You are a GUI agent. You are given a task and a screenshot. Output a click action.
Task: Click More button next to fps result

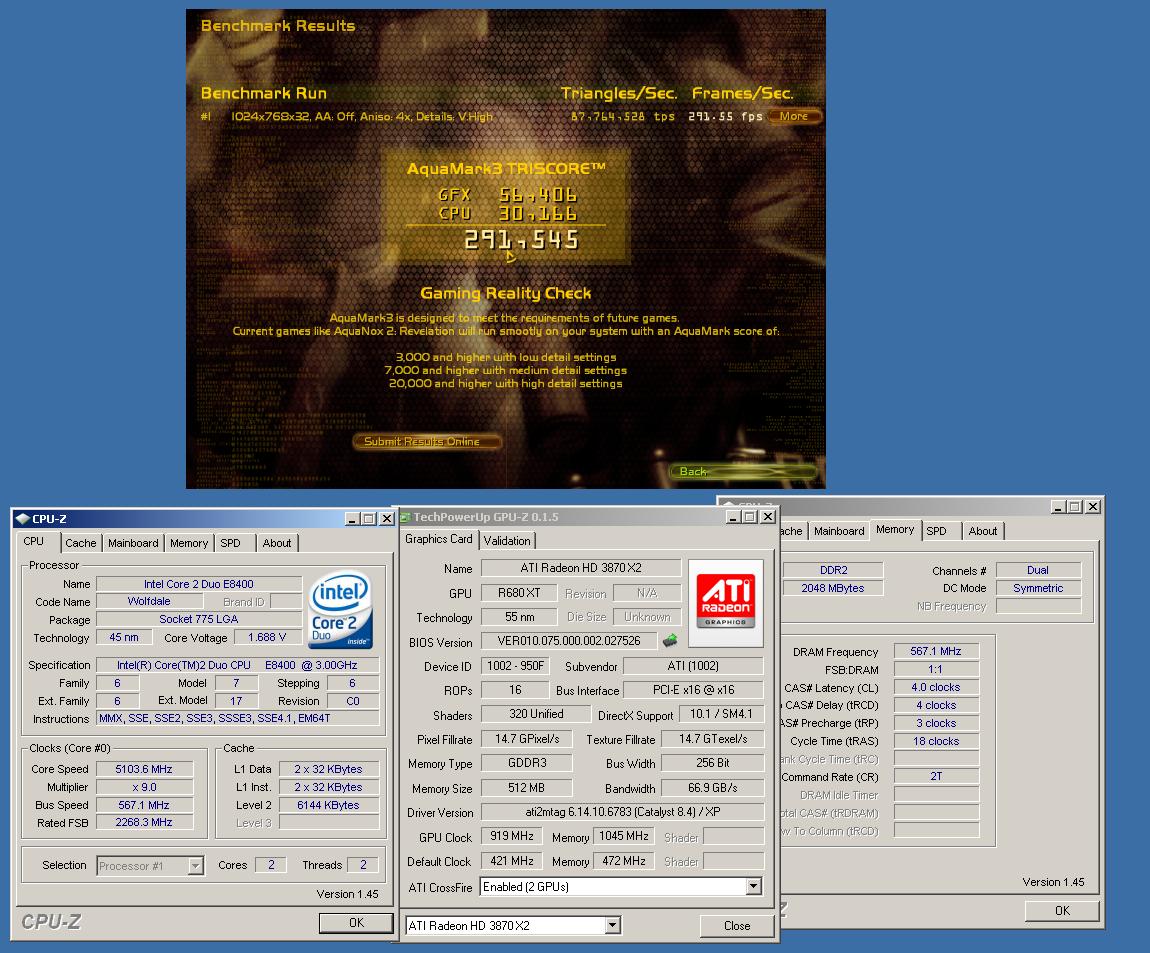(x=794, y=116)
